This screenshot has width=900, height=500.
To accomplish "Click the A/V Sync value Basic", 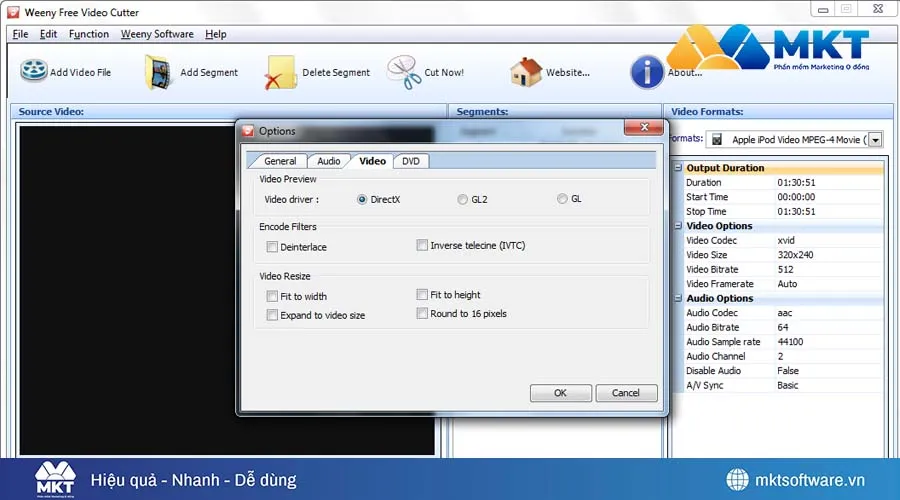I will coord(788,385).
